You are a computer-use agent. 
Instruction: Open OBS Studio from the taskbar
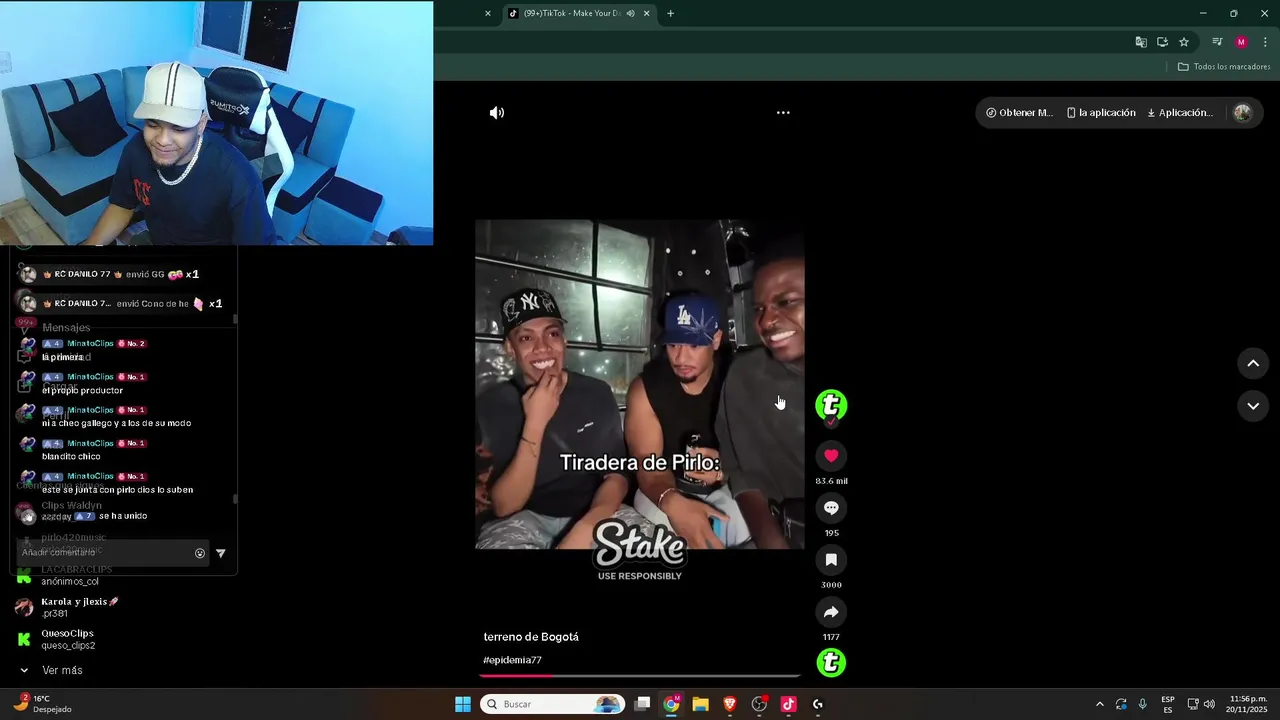click(x=759, y=704)
